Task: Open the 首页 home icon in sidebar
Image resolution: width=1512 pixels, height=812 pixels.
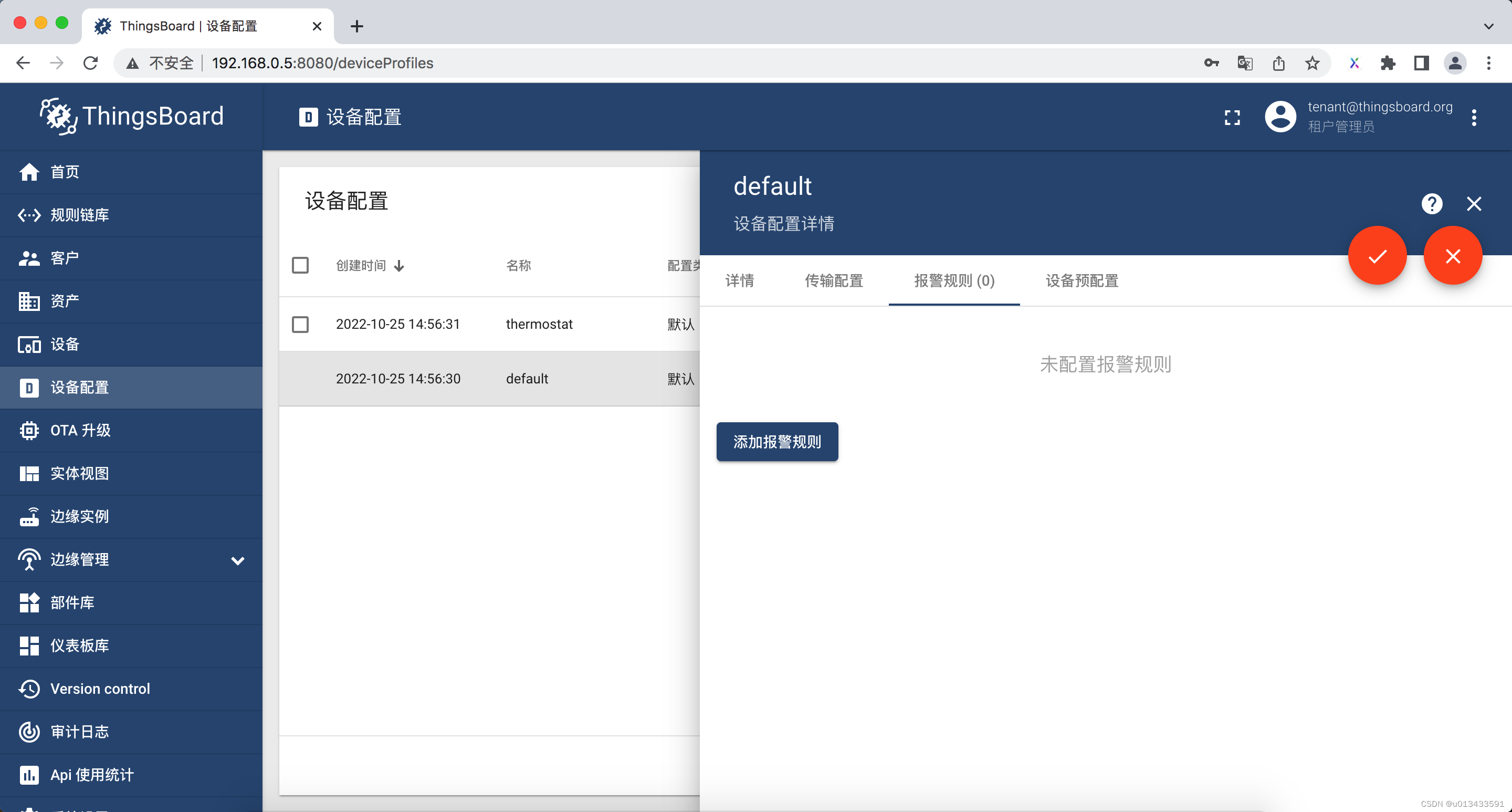Action: pos(29,172)
